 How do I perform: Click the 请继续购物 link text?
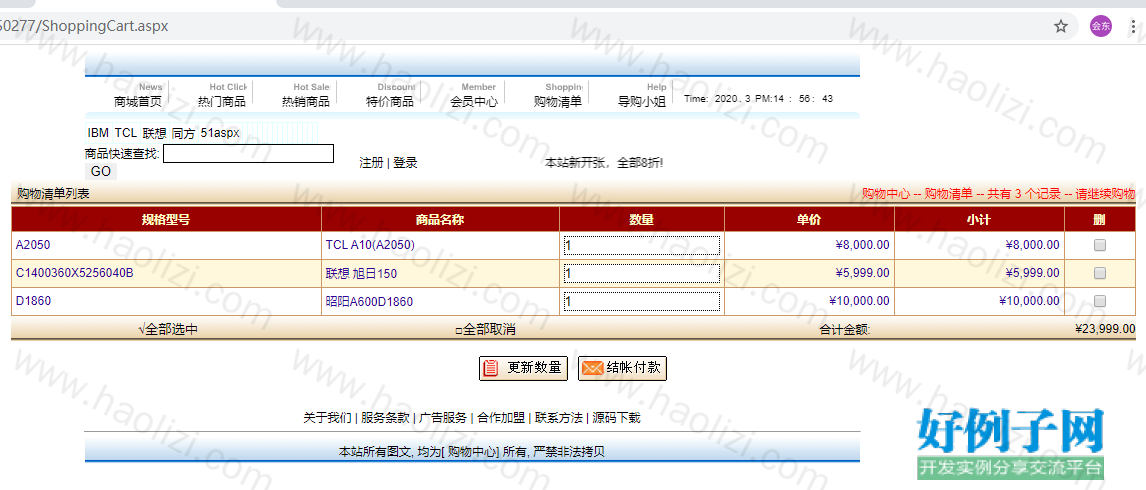[x=1105, y=194]
